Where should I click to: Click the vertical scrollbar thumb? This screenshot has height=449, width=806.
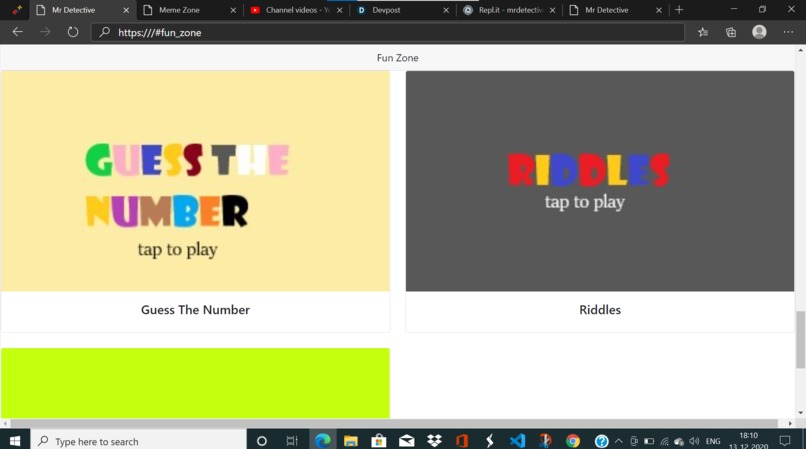pyautogui.click(x=800, y=339)
